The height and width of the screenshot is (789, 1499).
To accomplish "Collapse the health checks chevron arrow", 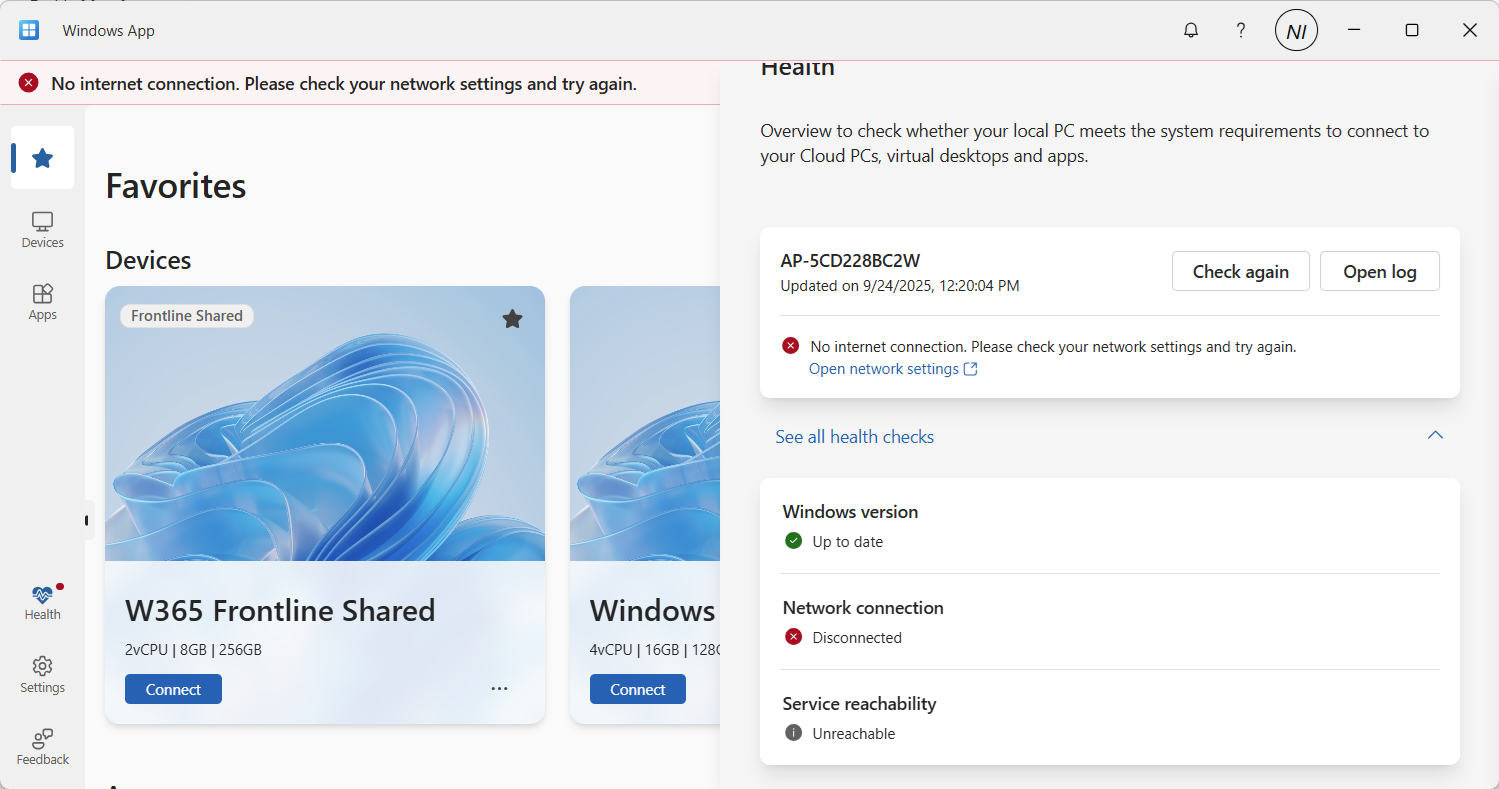I will pyautogui.click(x=1435, y=436).
